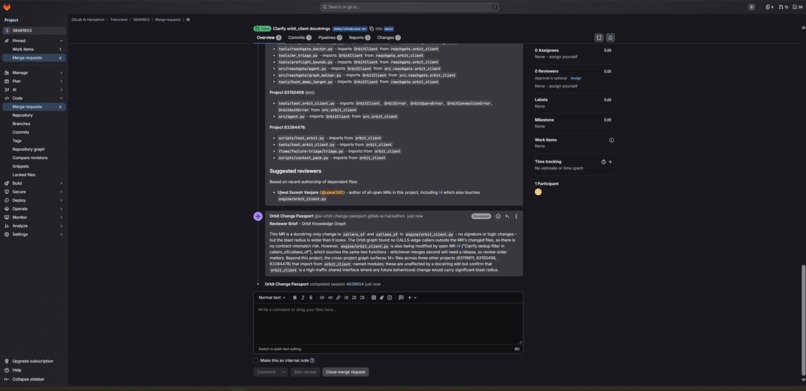Screen dimensions: 806x391
Task: Switch to the Commits tab
Action: pos(300,38)
